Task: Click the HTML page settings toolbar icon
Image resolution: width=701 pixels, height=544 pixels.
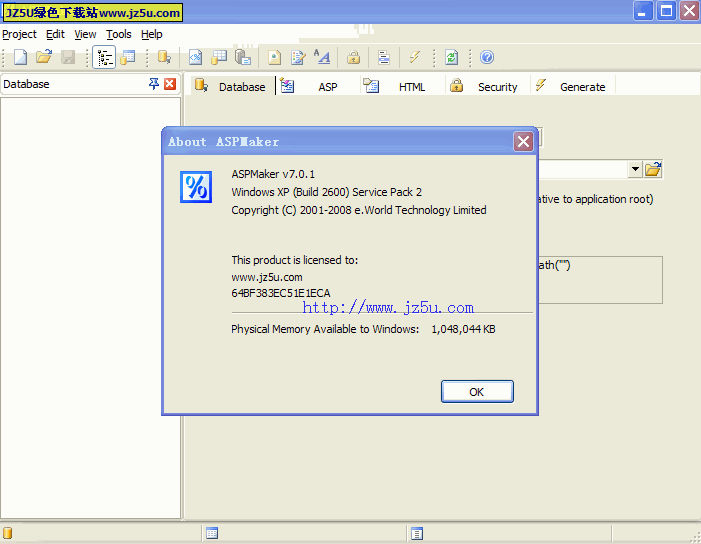Action: (x=274, y=57)
